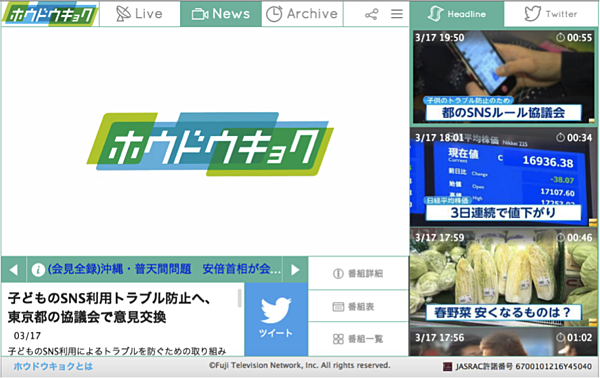Click the ホウドウキョク logo at top left
The image size is (600, 378).
coord(50,14)
